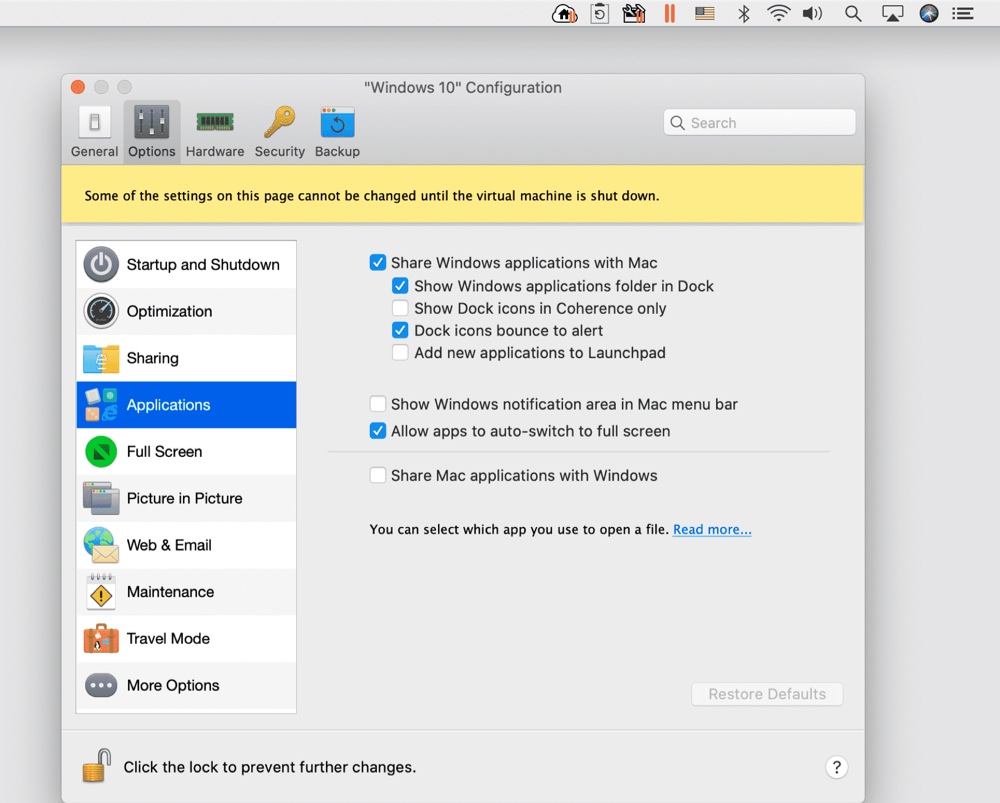Screen dimensions: 1000x803
Task: Check Add new applications to Launchpad
Action: [400, 353]
